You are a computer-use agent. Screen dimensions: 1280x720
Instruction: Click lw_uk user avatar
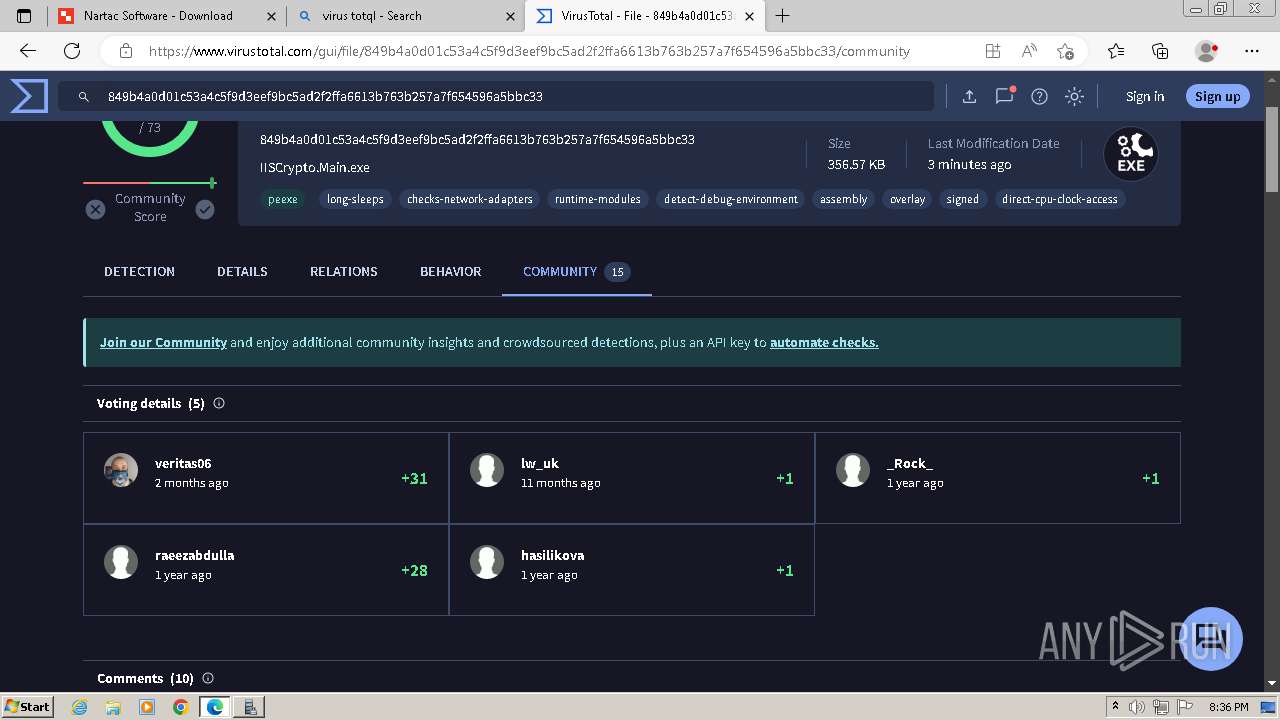click(487, 470)
